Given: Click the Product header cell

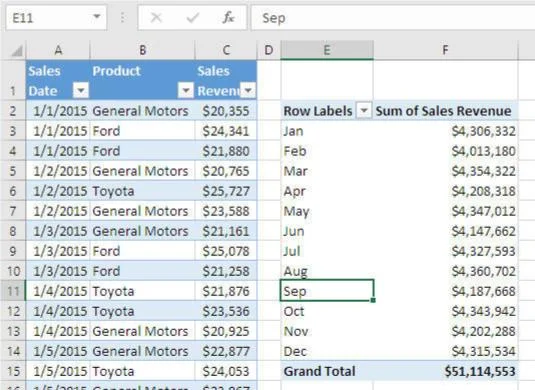Looking at the screenshot, I should pyautogui.click(x=142, y=81).
